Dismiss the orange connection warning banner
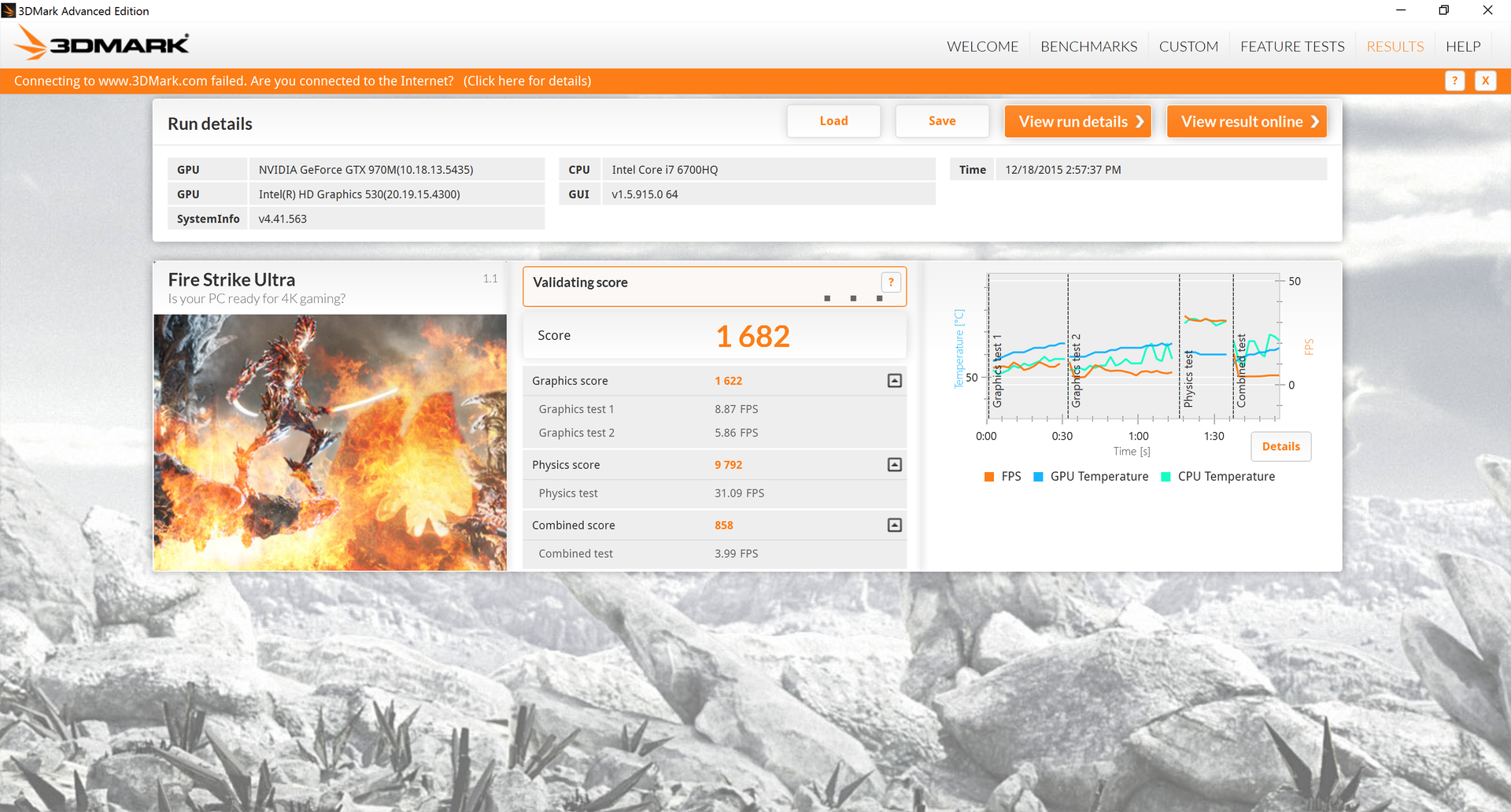 (x=1485, y=80)
